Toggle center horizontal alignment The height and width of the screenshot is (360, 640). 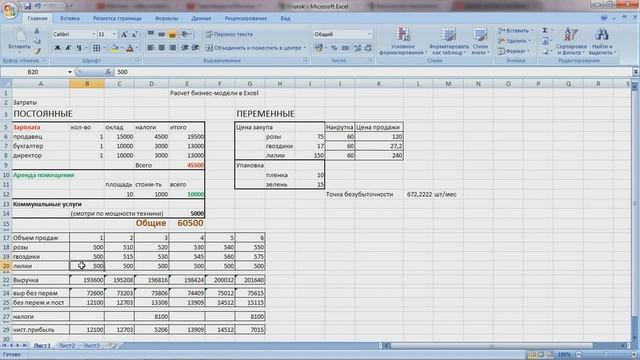click(x=162, y=48)
